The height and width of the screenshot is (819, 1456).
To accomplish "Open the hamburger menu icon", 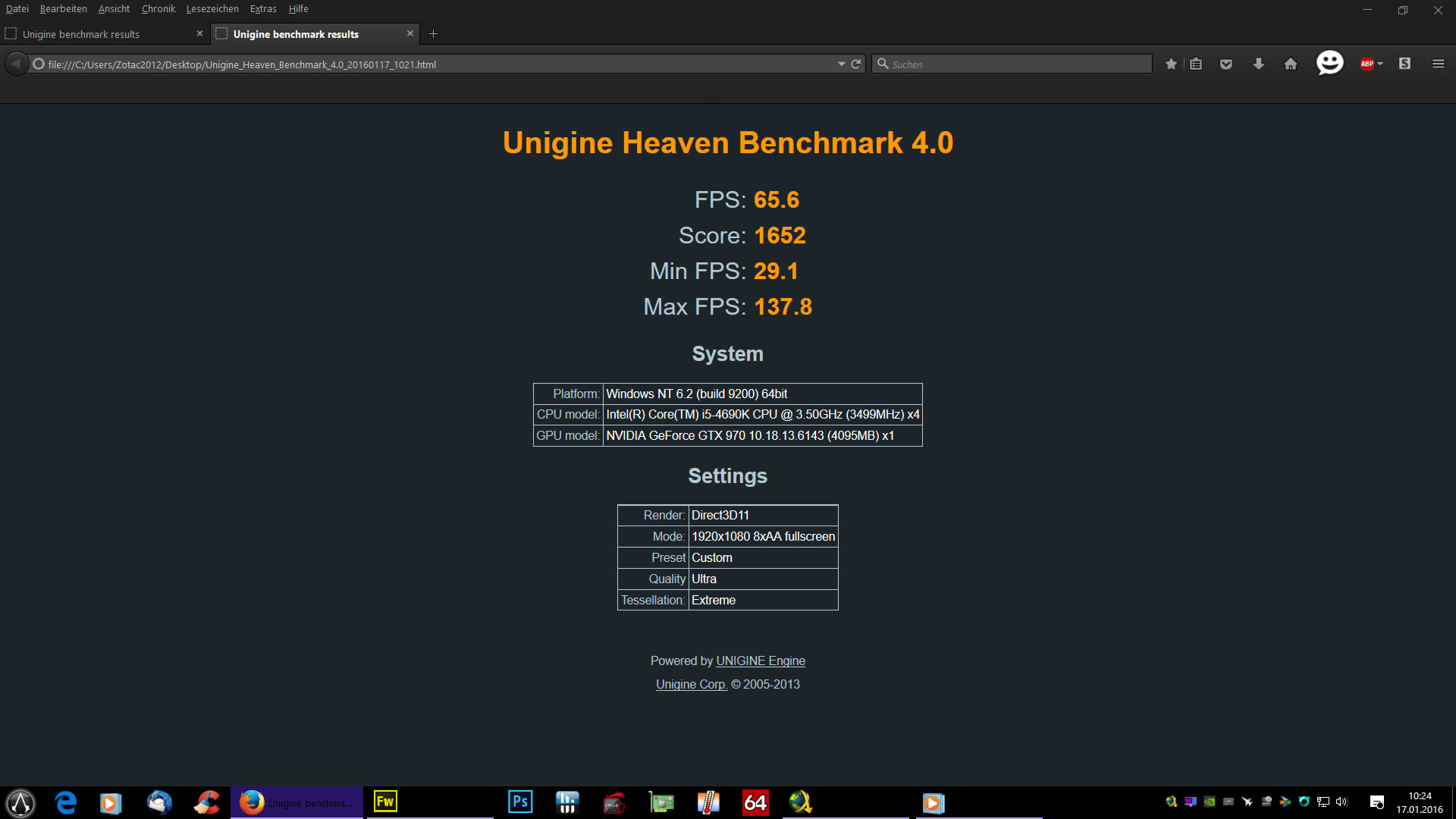I will click(x=1438, y=64).
